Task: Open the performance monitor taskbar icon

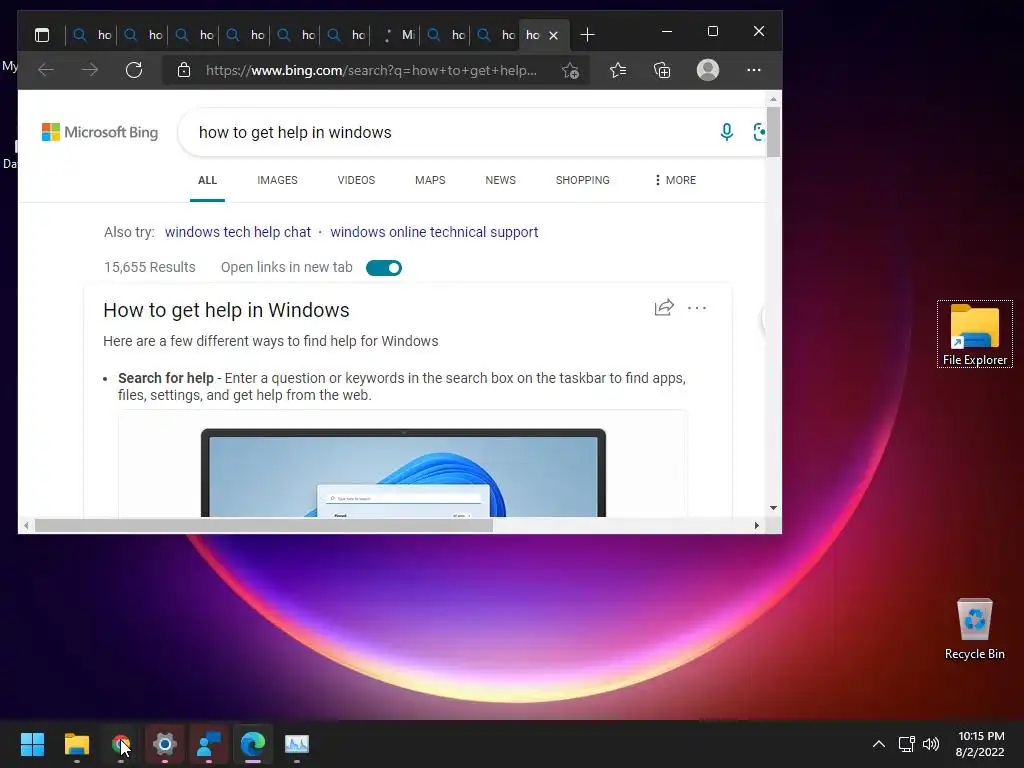Action: point(297,744)
